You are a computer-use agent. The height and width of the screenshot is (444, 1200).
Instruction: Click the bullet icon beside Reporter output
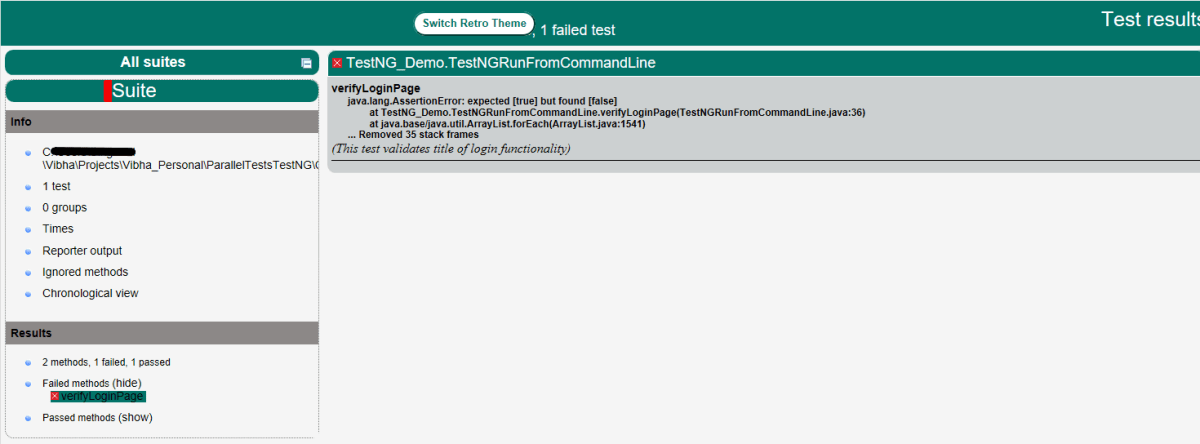point(29,252)
